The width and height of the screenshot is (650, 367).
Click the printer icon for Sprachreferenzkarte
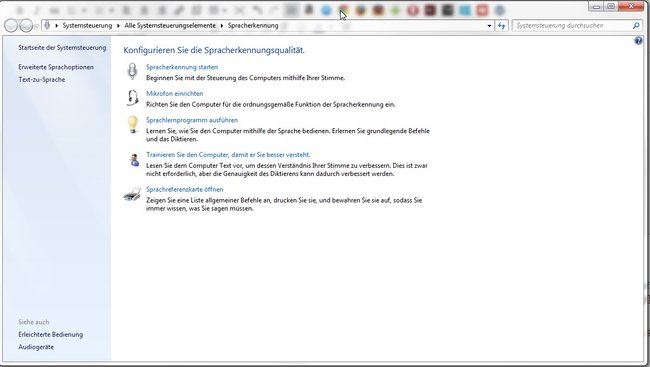click(132, 194)
